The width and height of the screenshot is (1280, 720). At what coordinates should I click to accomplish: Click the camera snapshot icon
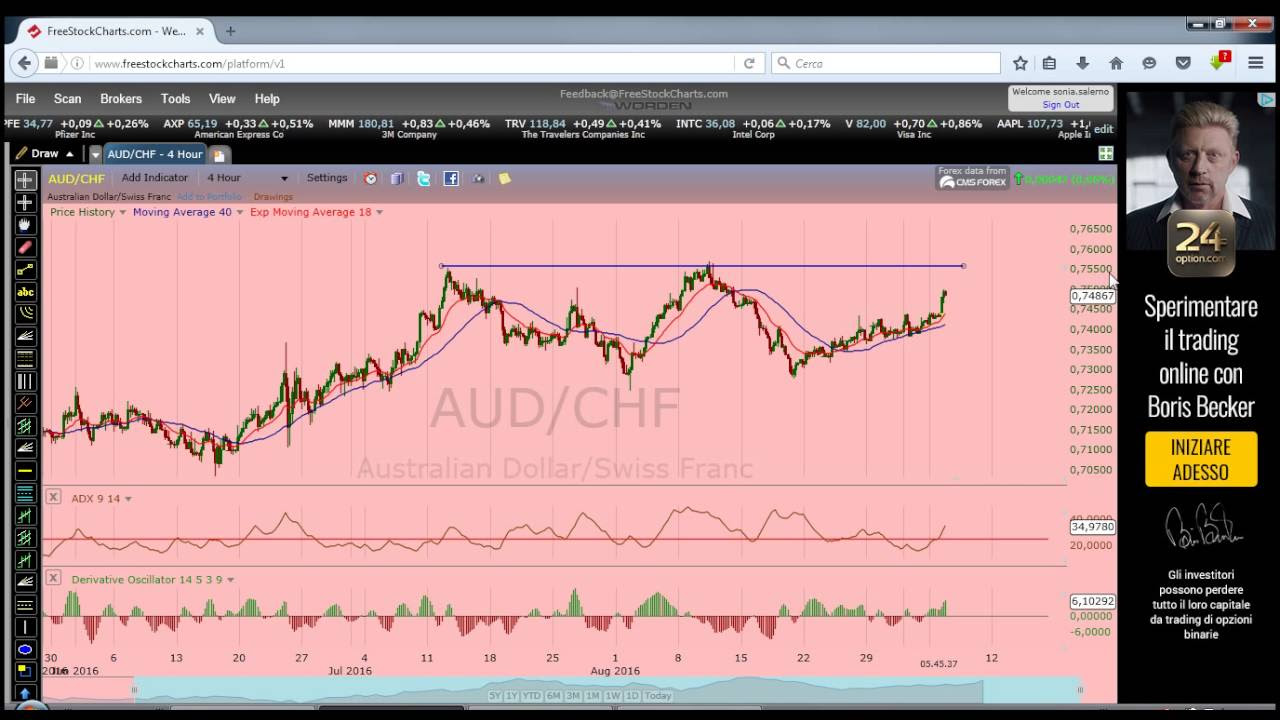tap(478, 178)
